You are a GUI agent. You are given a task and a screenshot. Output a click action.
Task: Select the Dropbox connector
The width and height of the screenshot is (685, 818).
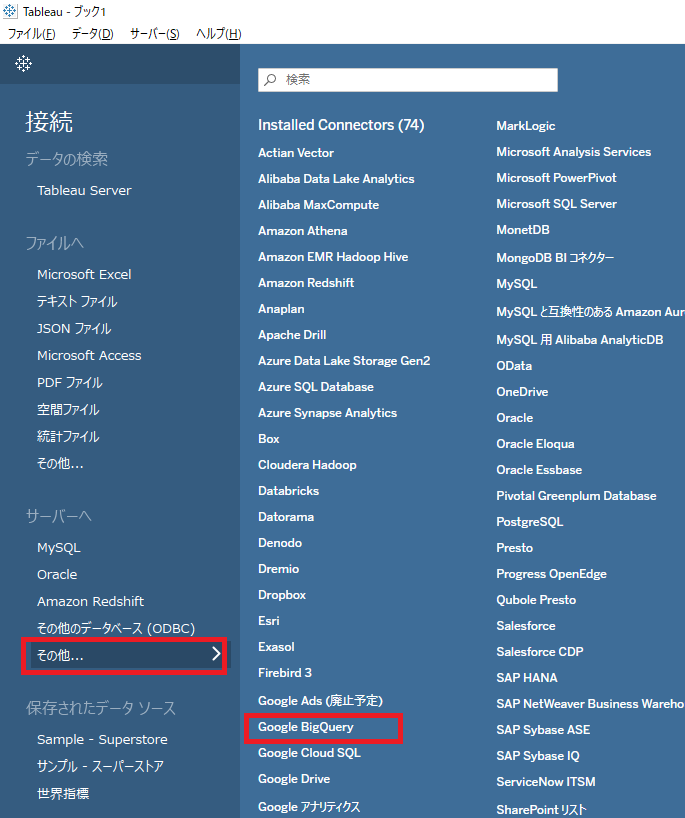282,595
